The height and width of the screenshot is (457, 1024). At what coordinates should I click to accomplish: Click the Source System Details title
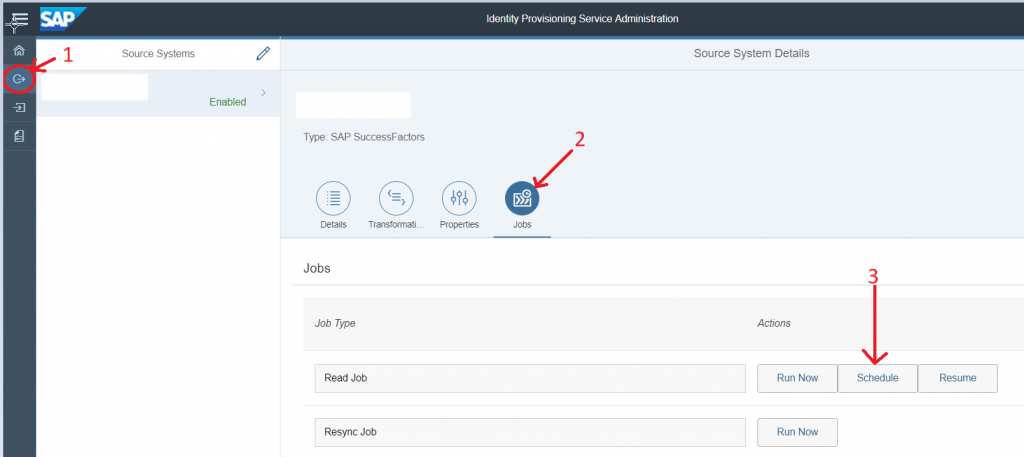click(751, 54)
